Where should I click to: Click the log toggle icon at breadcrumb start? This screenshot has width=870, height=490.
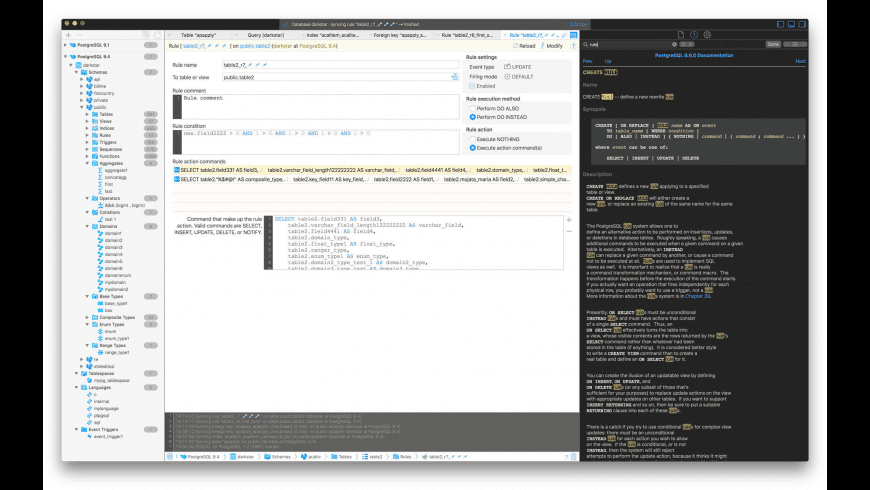pos(170,457)
